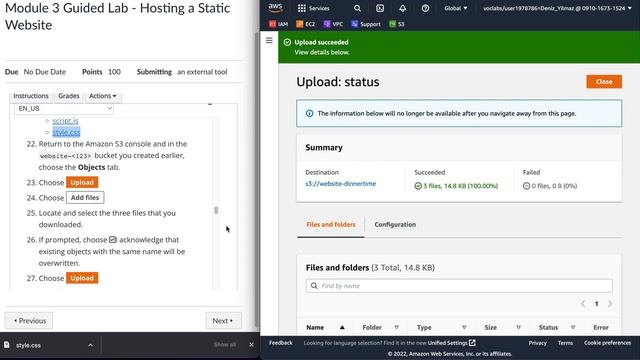Open the help question mark menu
640x360 pixels.
[x=425, y=8]
